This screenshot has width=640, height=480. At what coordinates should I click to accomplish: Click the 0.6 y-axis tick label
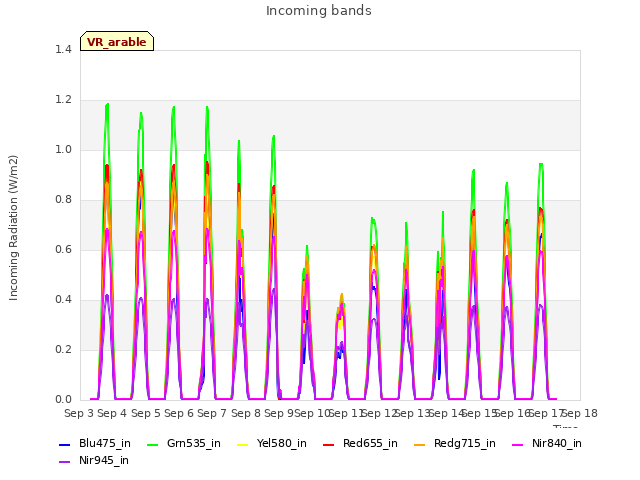(63, 249)
